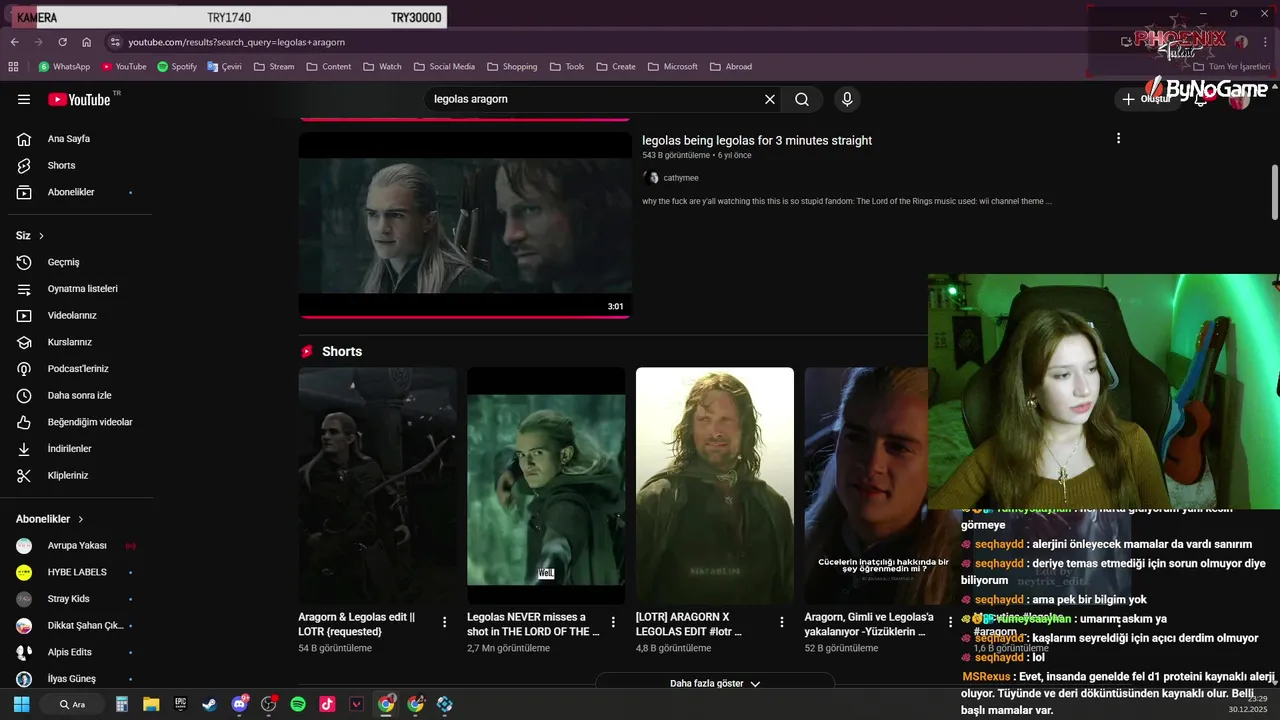Open the Shopping bookmarks folder
This screenshot has width=1280, height=720.
coord(512,67)
